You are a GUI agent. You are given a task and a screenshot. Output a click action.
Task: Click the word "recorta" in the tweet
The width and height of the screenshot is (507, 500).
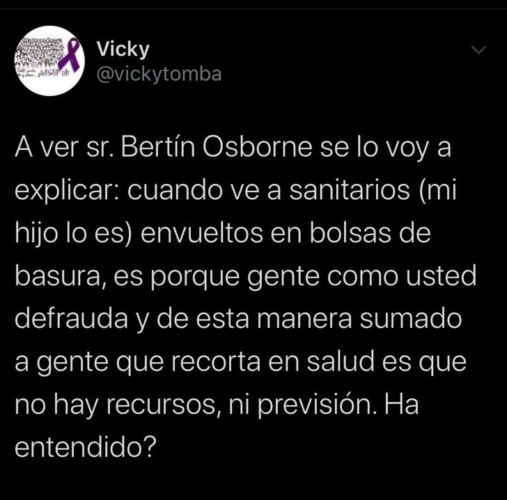tap(216, 362)
